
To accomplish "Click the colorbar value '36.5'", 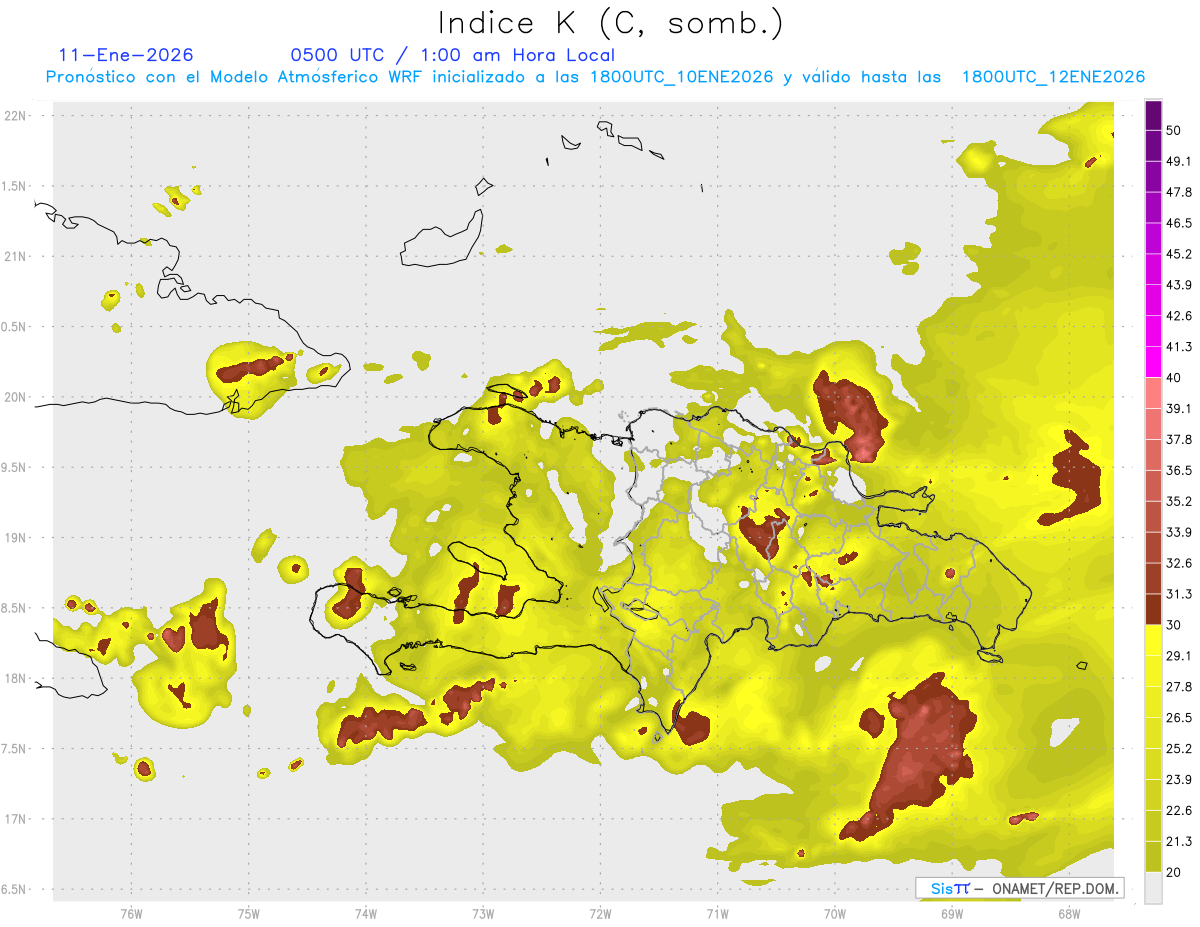I will pos(1179,471).
